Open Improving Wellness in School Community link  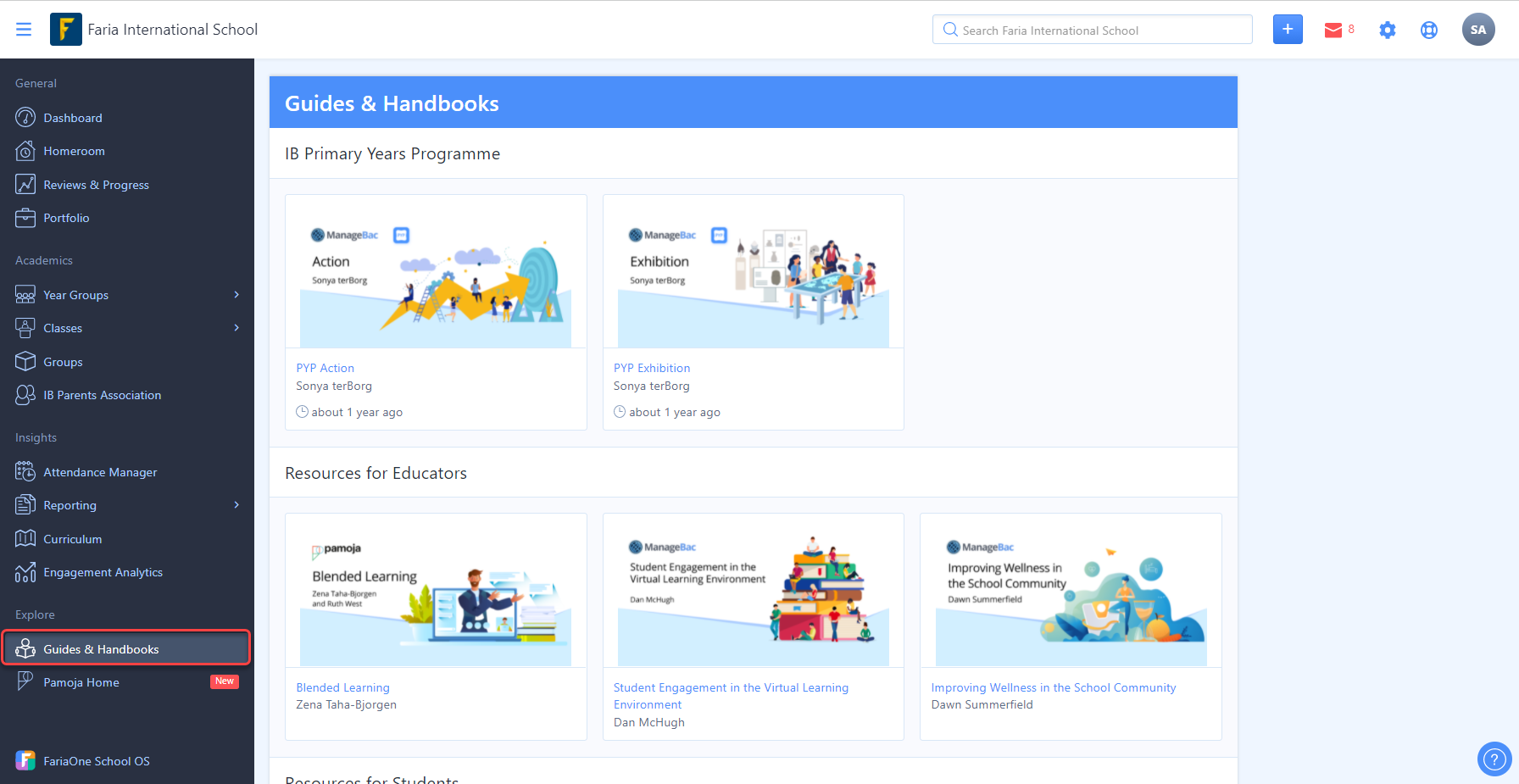pos(1054,687)
